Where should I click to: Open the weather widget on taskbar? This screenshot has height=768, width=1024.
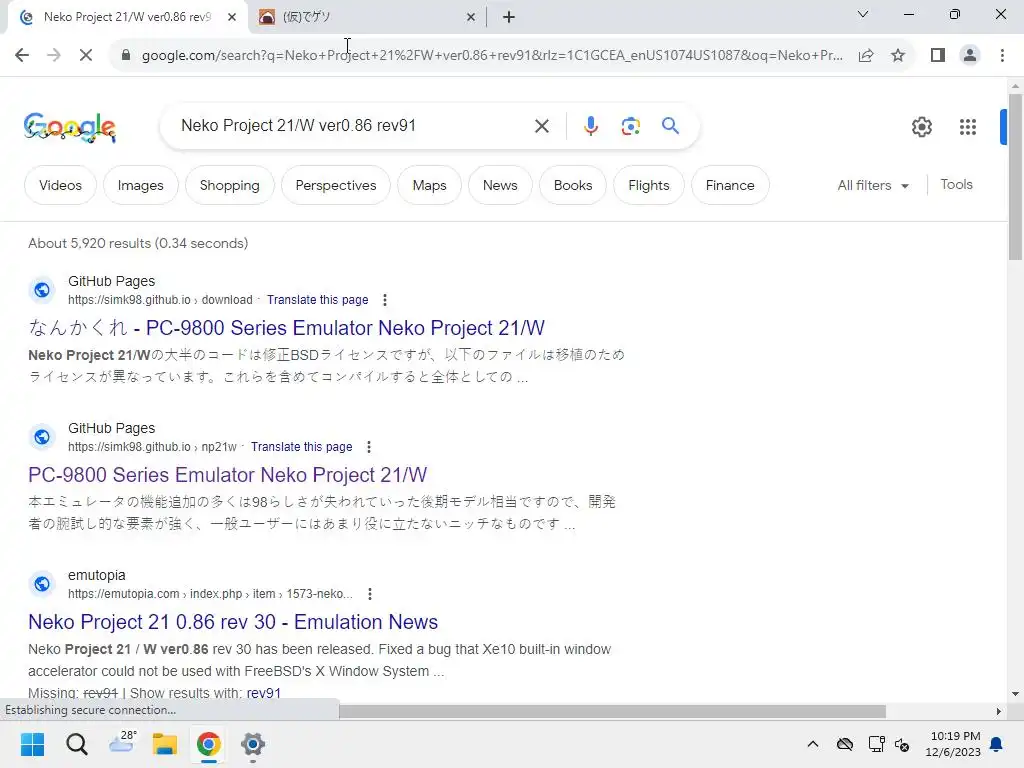121,743
